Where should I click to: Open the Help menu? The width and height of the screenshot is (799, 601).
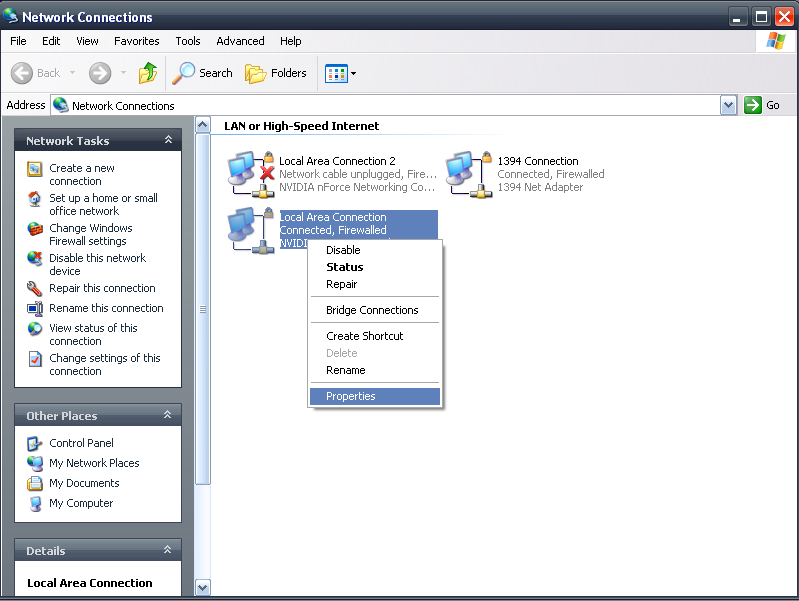click(x=290, y=41)
